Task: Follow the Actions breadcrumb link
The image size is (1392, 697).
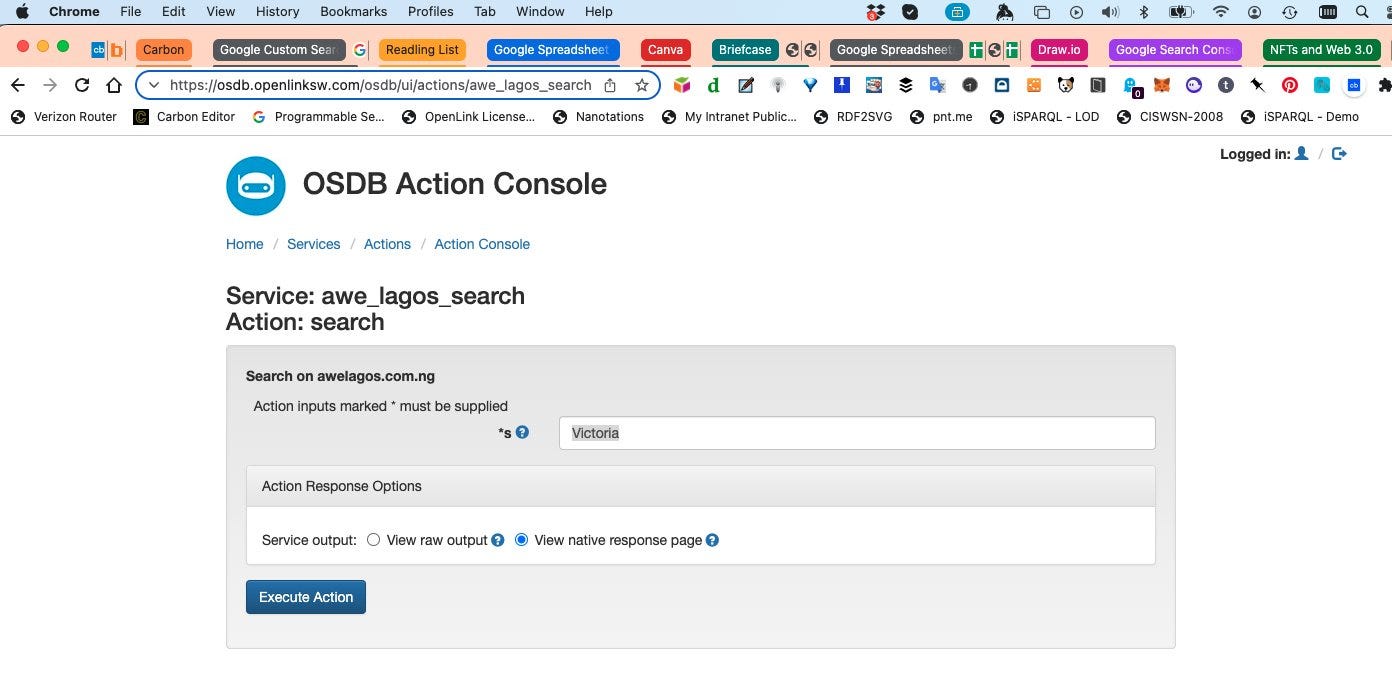Action: pos(387,244)
